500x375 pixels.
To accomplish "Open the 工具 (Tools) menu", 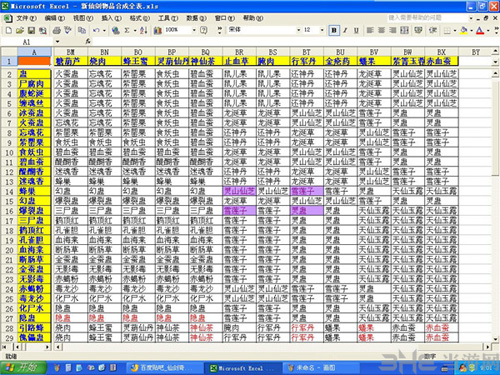I will coord(168,18).
